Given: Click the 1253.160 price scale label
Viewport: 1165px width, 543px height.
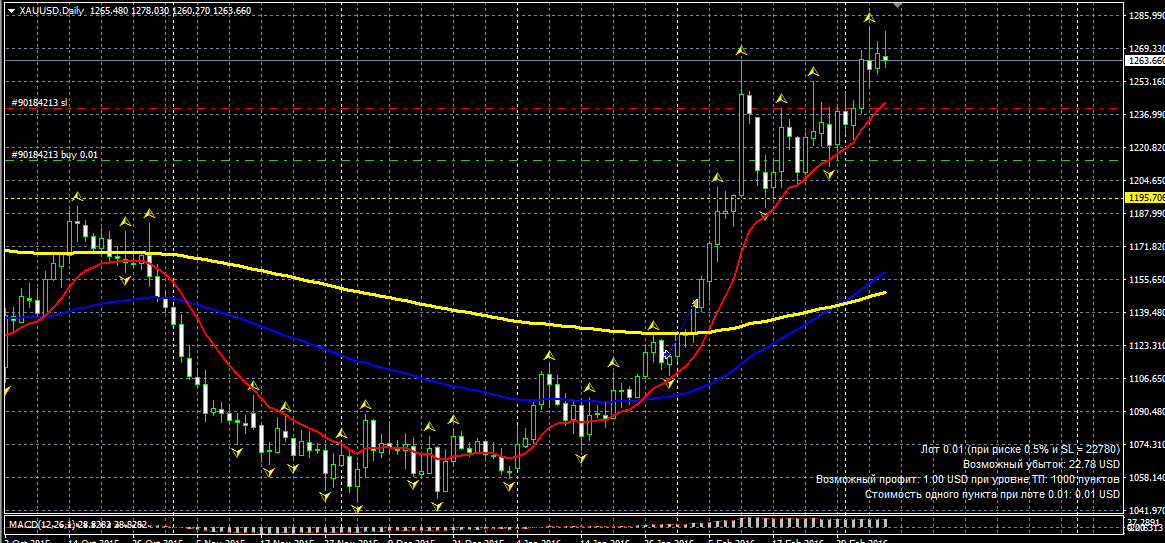Looking at the screenshot, I should point(1146,81).
